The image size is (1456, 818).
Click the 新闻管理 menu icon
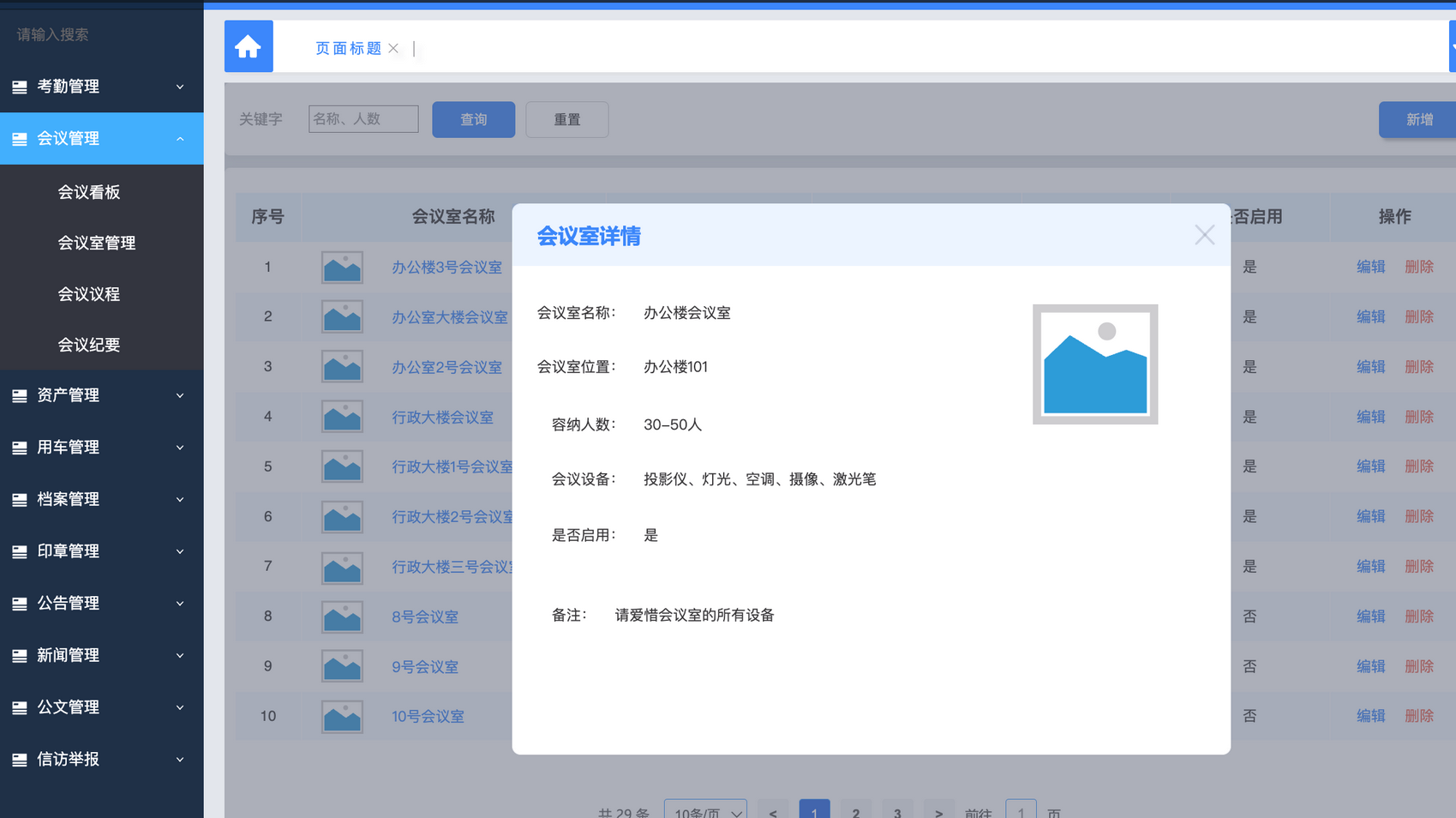click(x=20, y=655)
